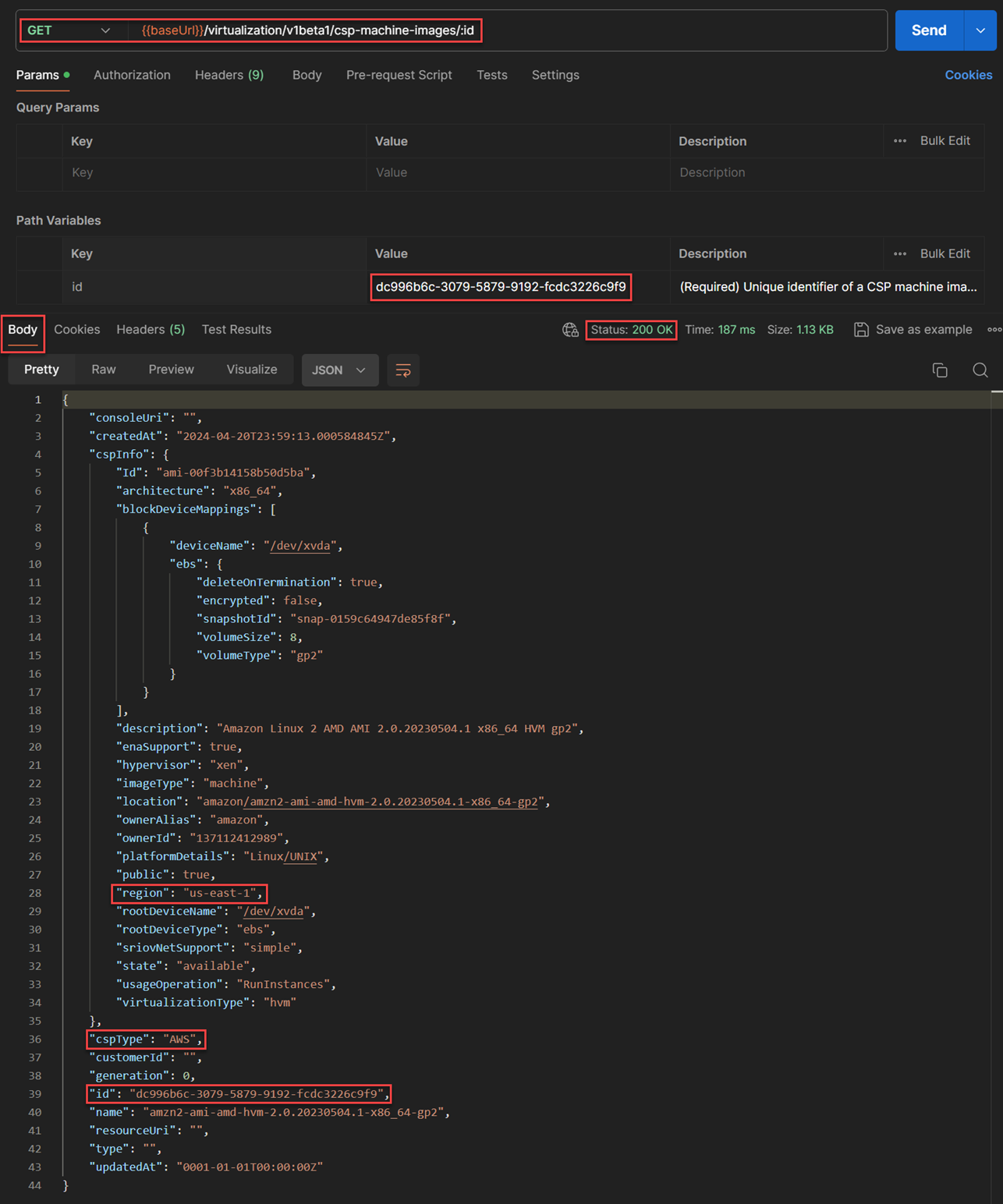Click the copy response icon
Viewport: 1003px width, 1204px height.
(x=940, y=370)
